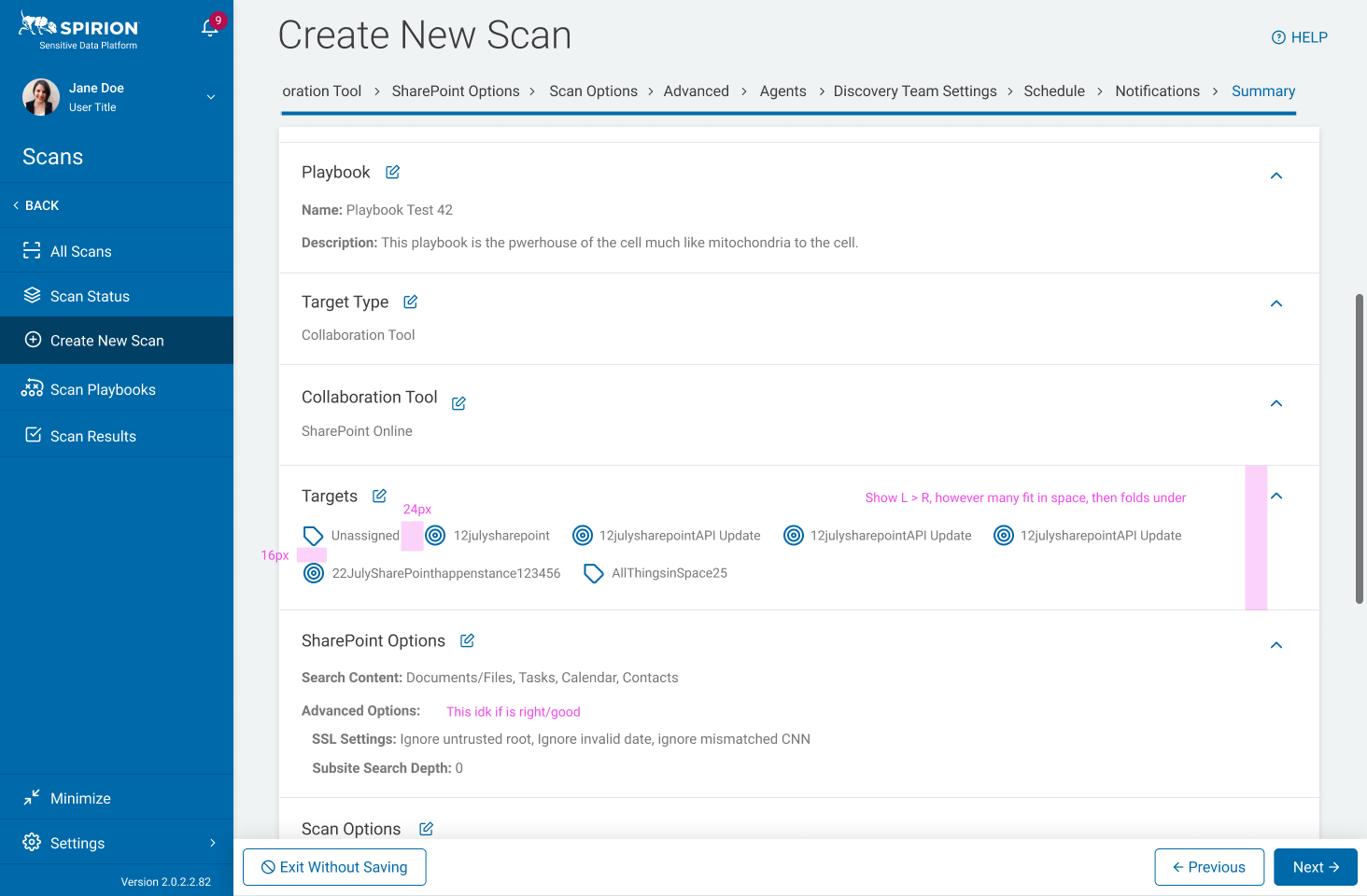This screenshot has width=1367, height=896.
Task: Click the Next button
Action: [x=1315, y=867]
